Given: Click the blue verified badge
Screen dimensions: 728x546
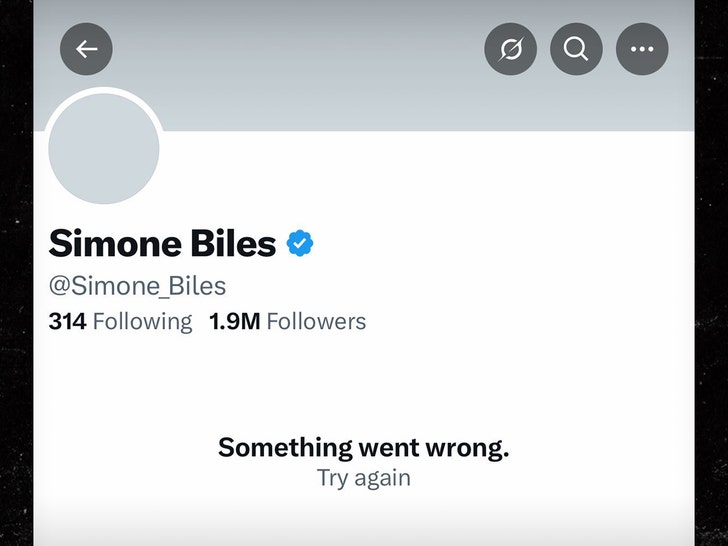Looking at the screenshot, I should tap(301, 243).
